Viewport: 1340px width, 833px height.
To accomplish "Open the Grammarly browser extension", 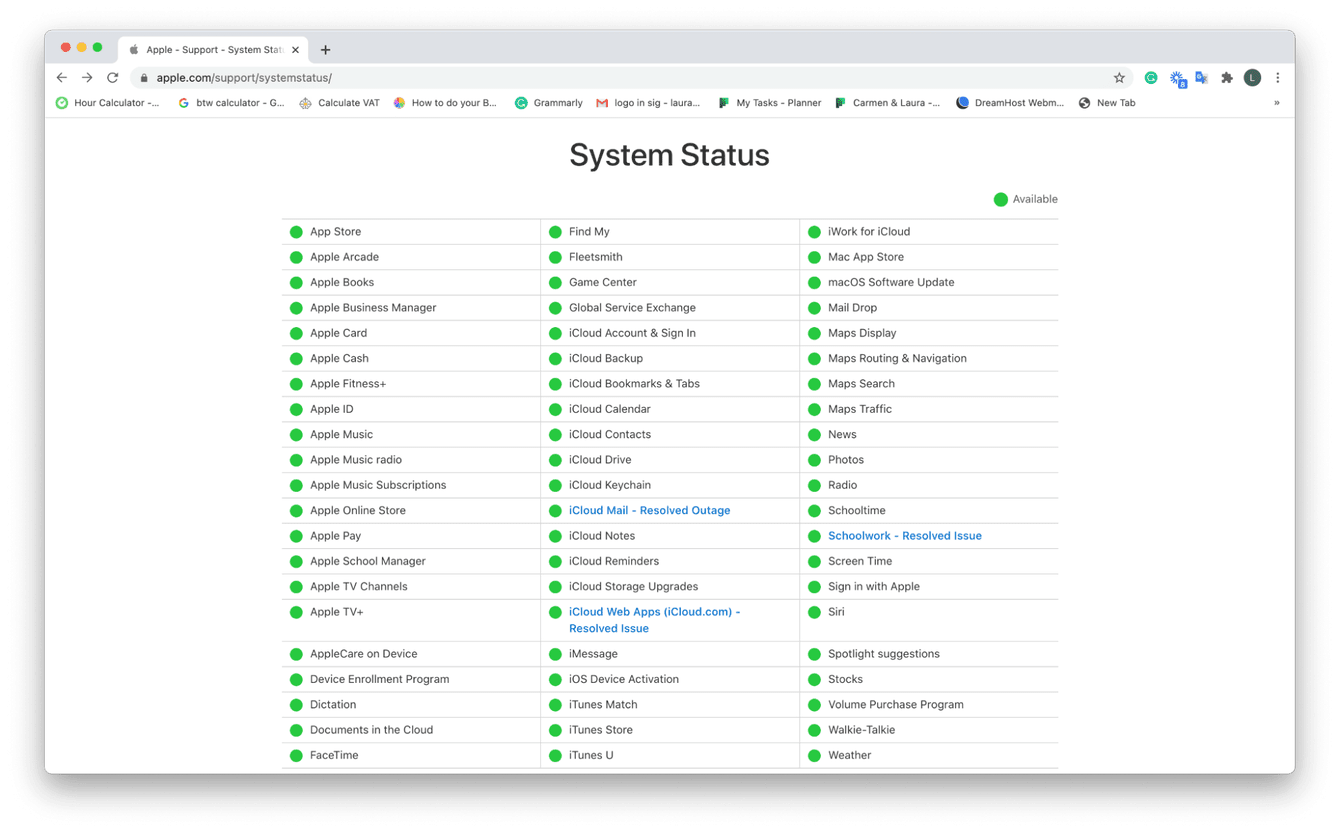I will [x=1150, y=77].
